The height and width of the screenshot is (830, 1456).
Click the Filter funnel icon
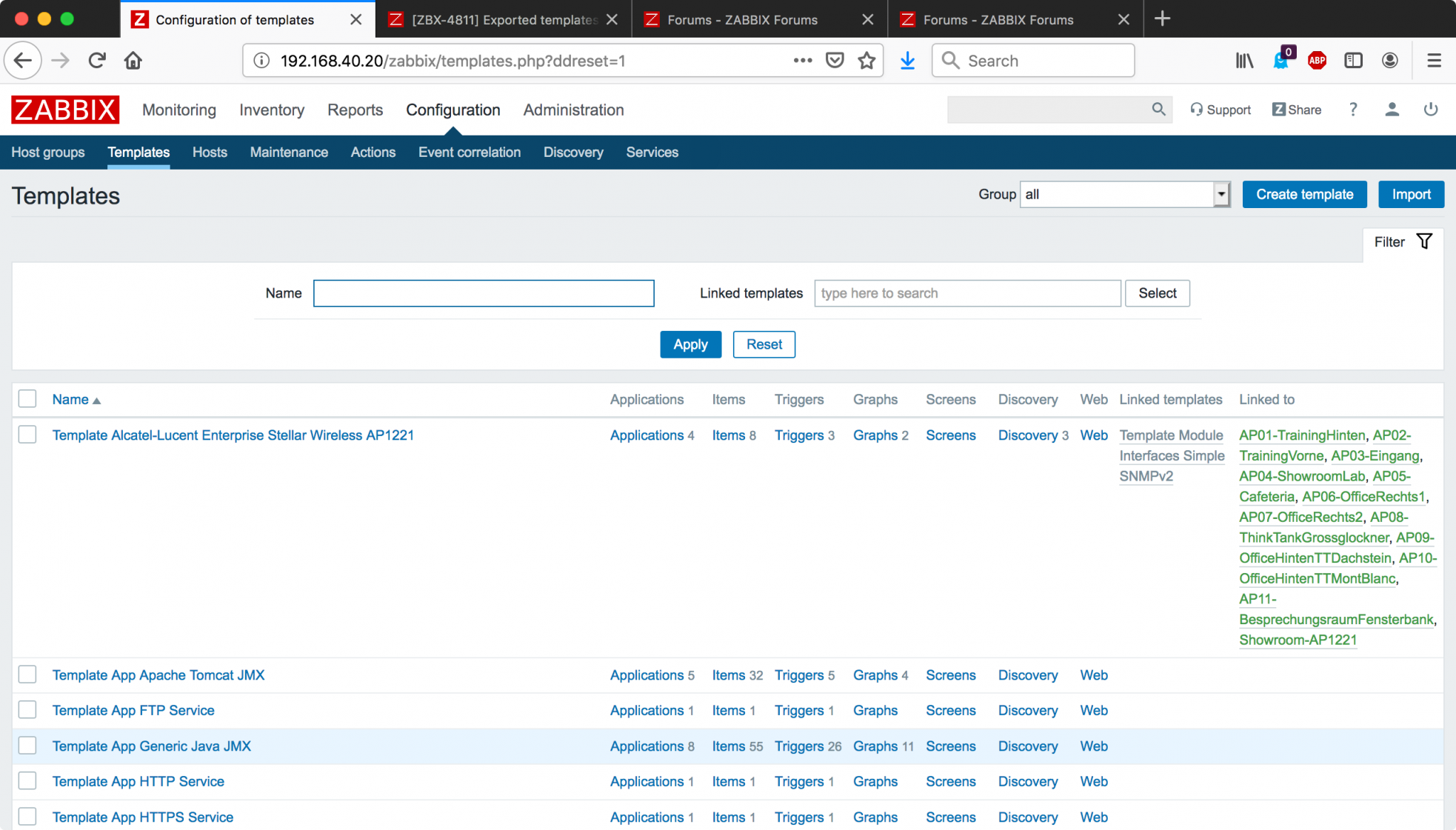click(x=1424, y=241)
